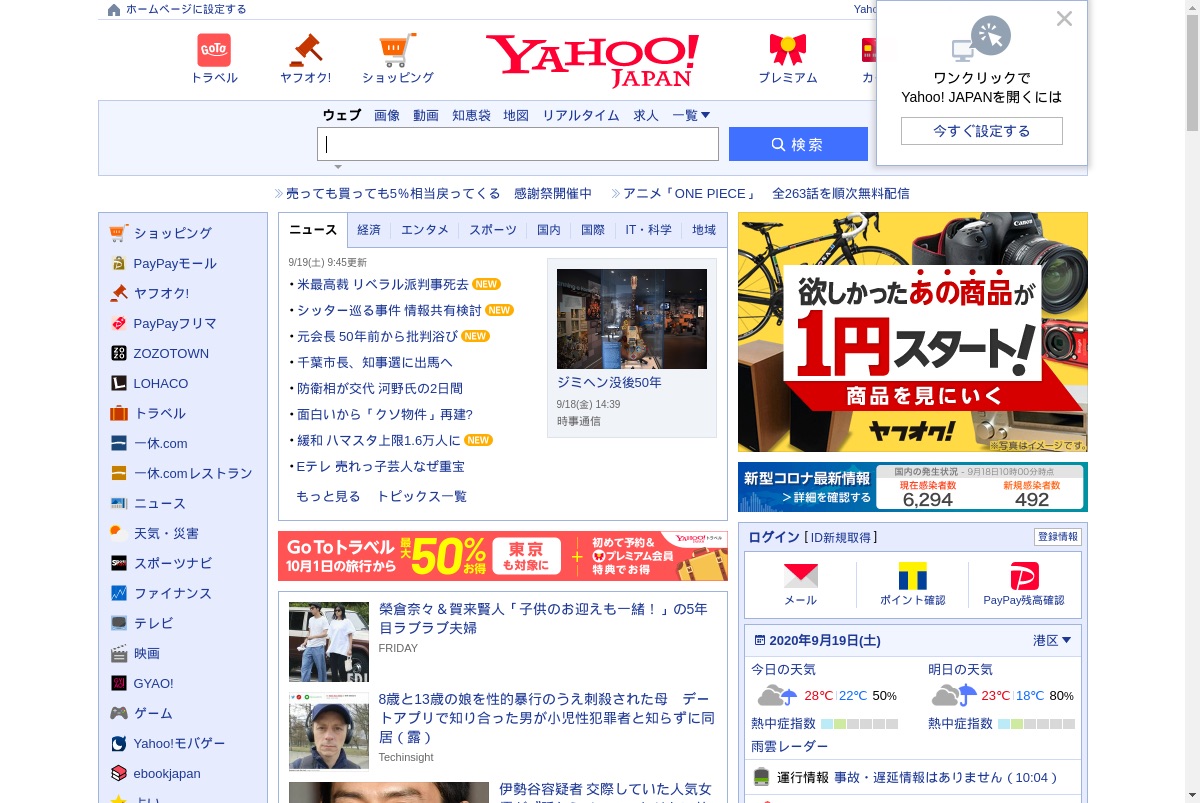The image size is (1200, 803).
Task: Switch to the IT・科学 news tab
Action: [x=649, y=230]
